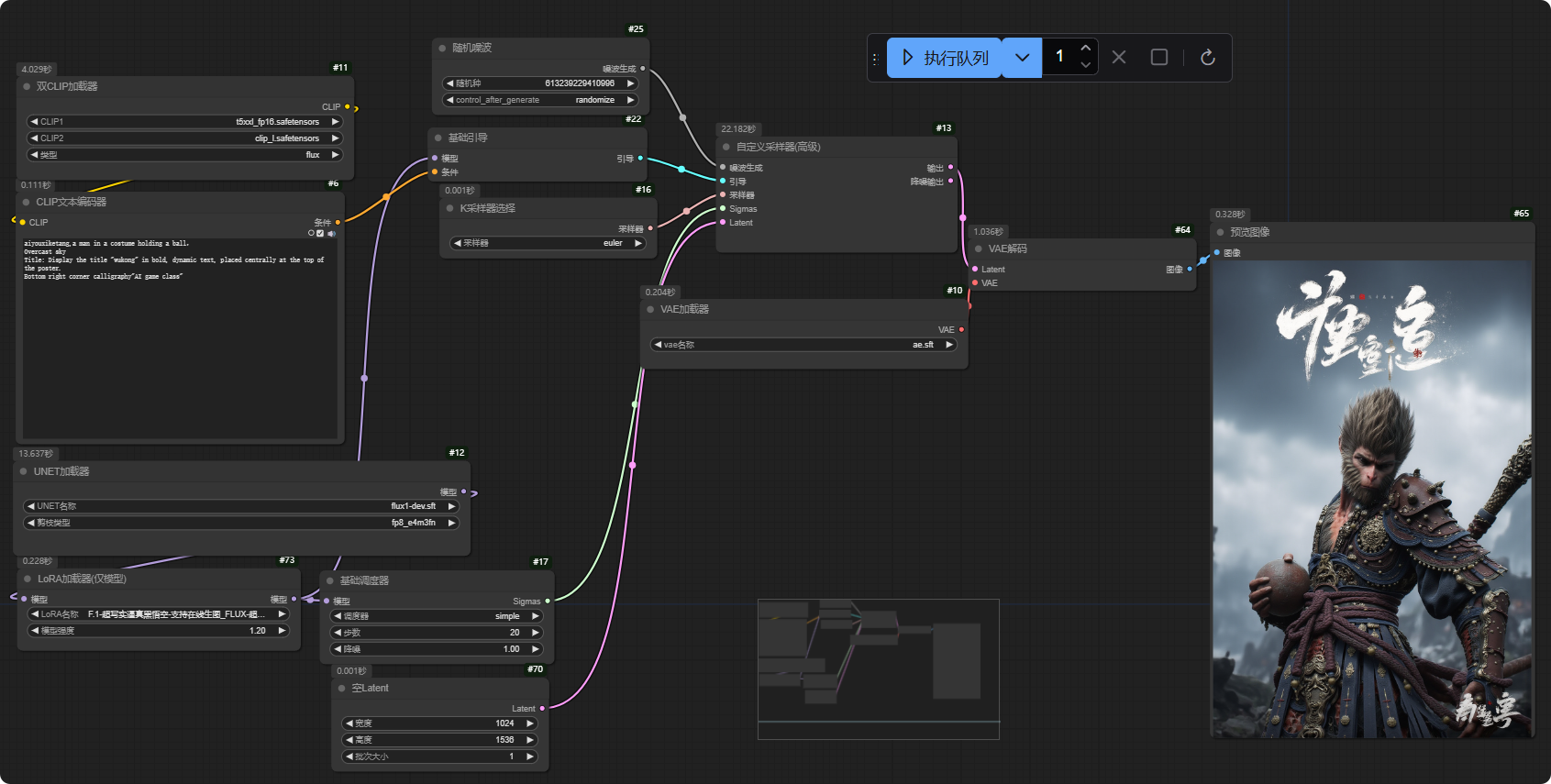Click the generated Wukong preview image
This screenshot has width=1551, height=784.
(x=1372, y=499)
